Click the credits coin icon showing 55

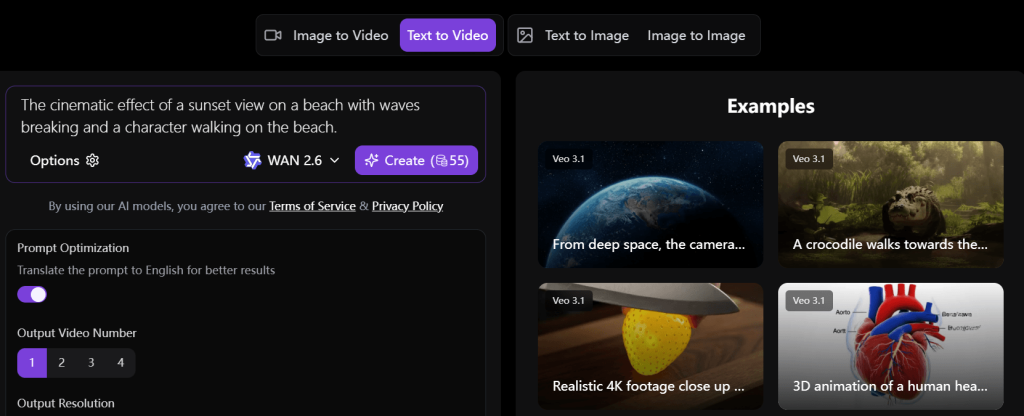tap(438, 160)
